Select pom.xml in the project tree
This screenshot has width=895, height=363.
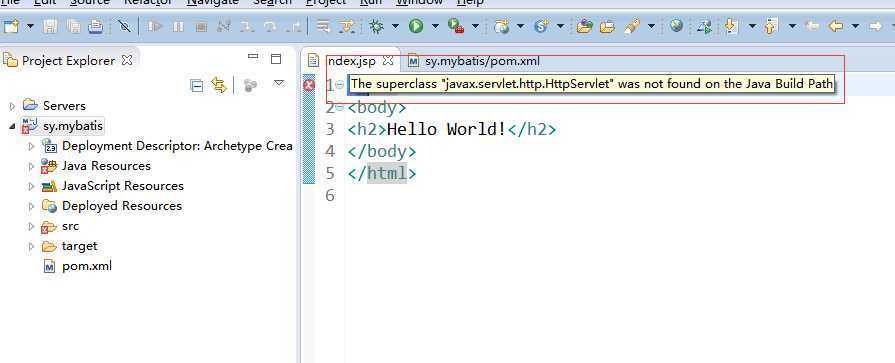87,266
